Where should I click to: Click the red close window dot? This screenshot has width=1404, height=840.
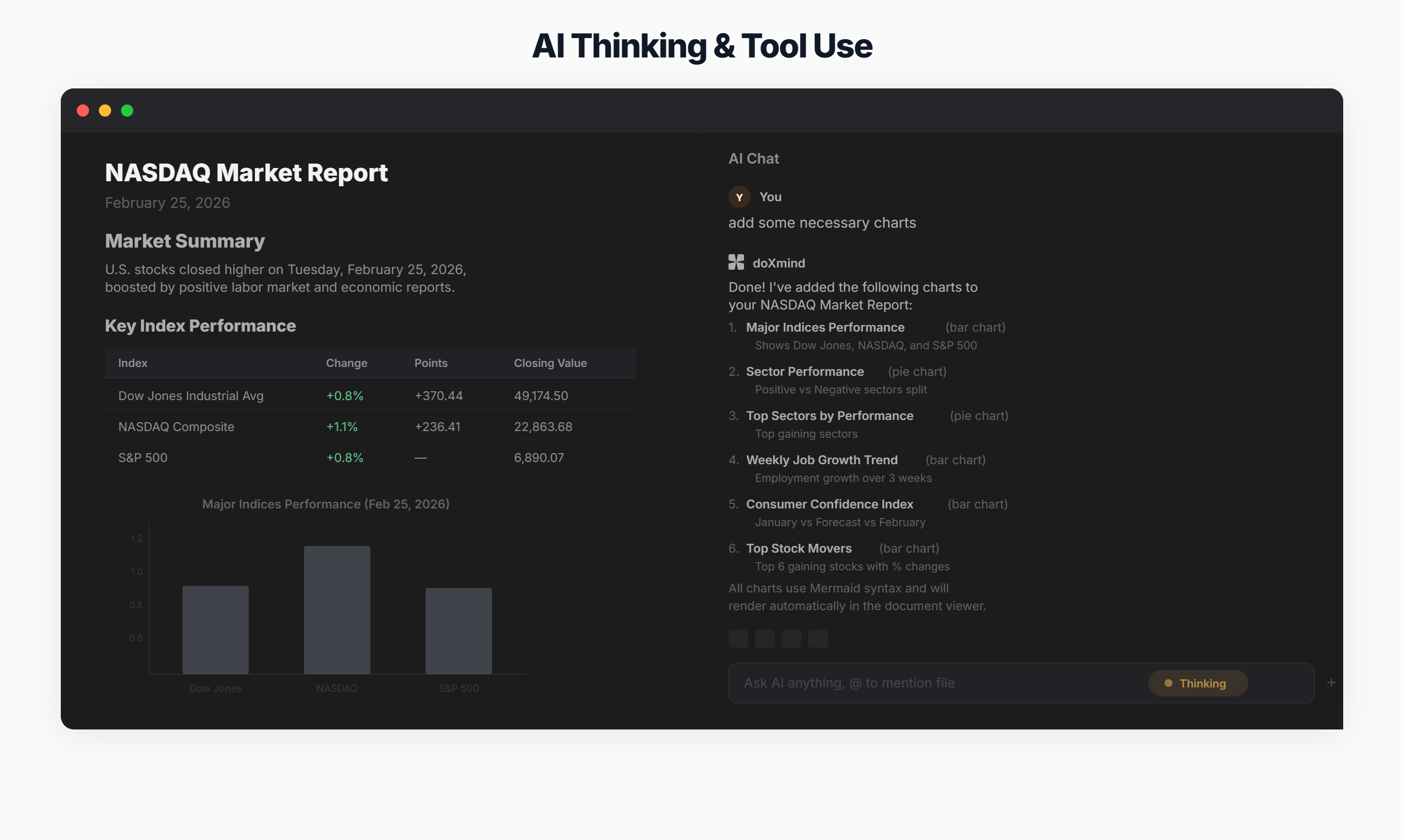[83, 111]
